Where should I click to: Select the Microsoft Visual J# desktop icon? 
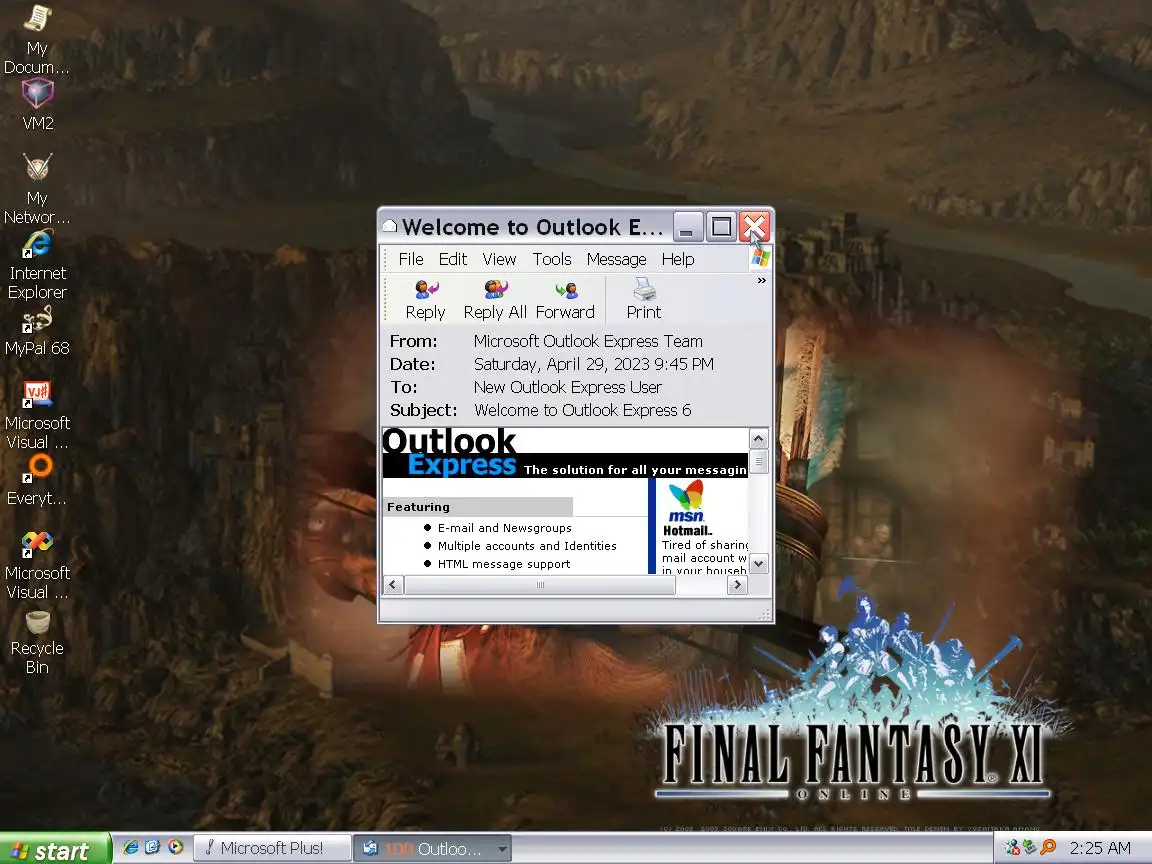coord(37,416)
